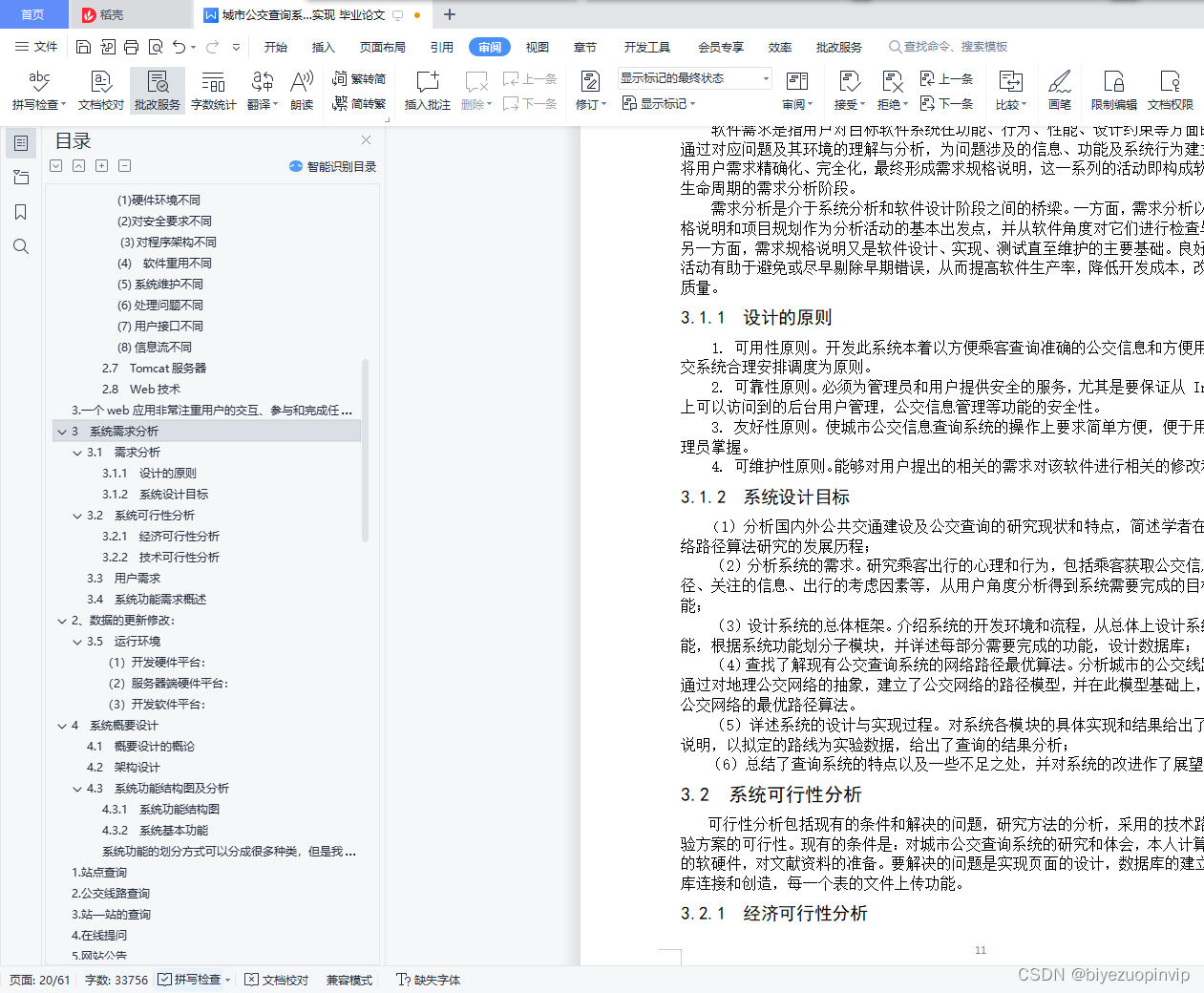Open the Review pane (审阅) tool

click(x=797, y=90)
